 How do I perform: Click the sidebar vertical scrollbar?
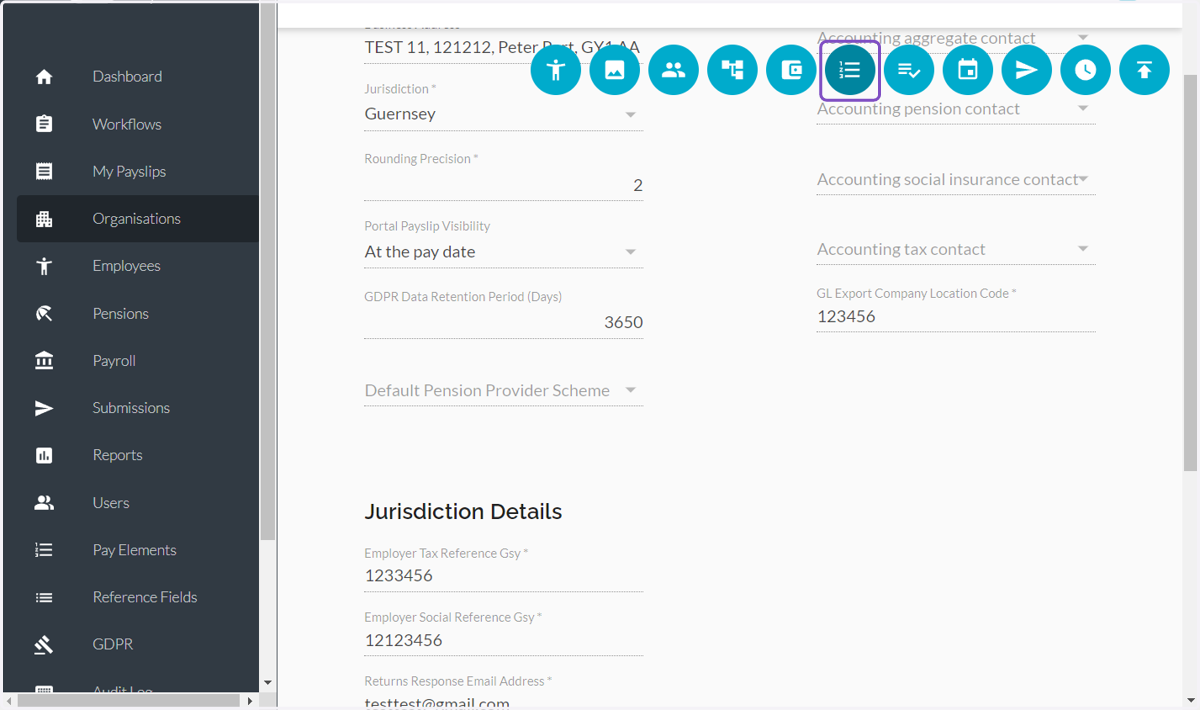click(267, 270)
